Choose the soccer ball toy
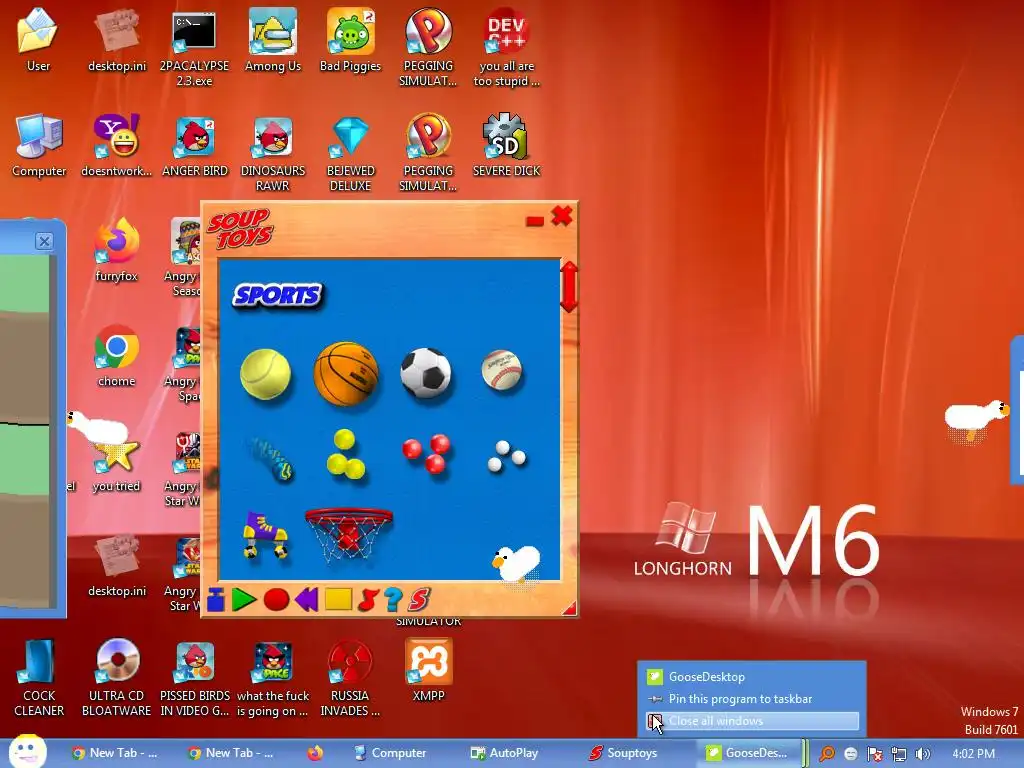1024x768 pixels. (426, 373)
